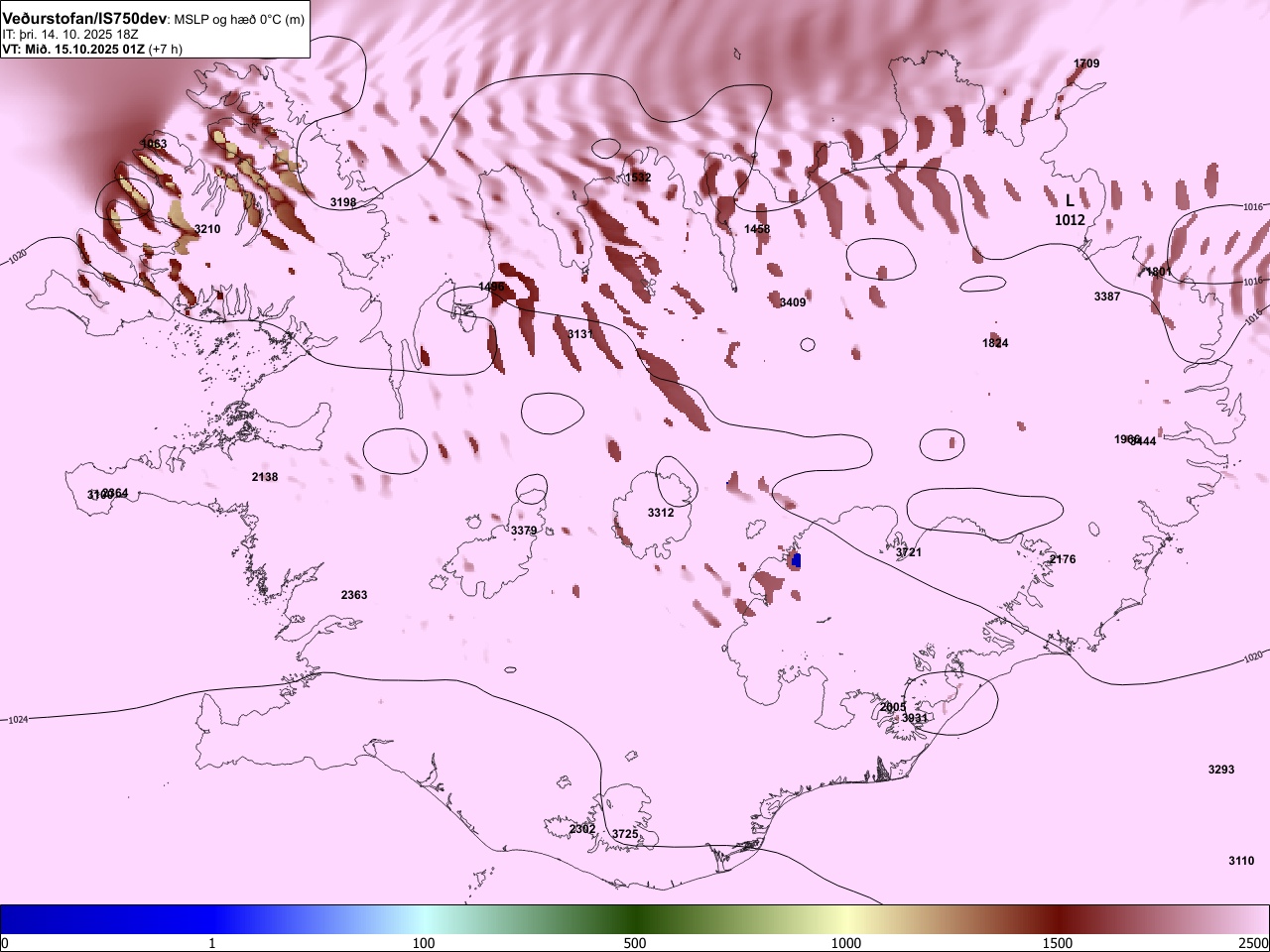The image size is (1270, 952).
Task: Click the 2500 tick on the color scale
Action: point(1254,942)
